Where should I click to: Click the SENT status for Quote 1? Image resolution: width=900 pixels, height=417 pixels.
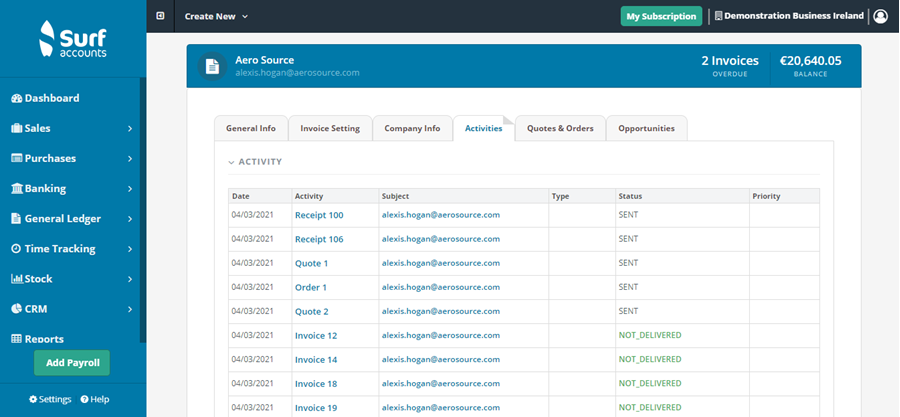628,263
